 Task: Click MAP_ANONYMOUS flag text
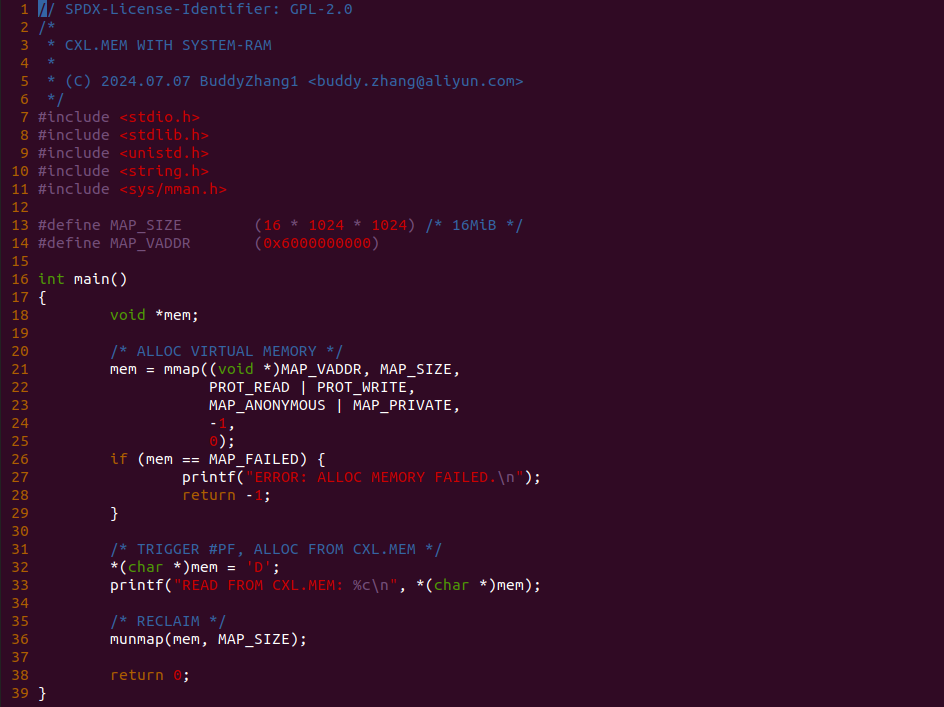coord(267,405)
